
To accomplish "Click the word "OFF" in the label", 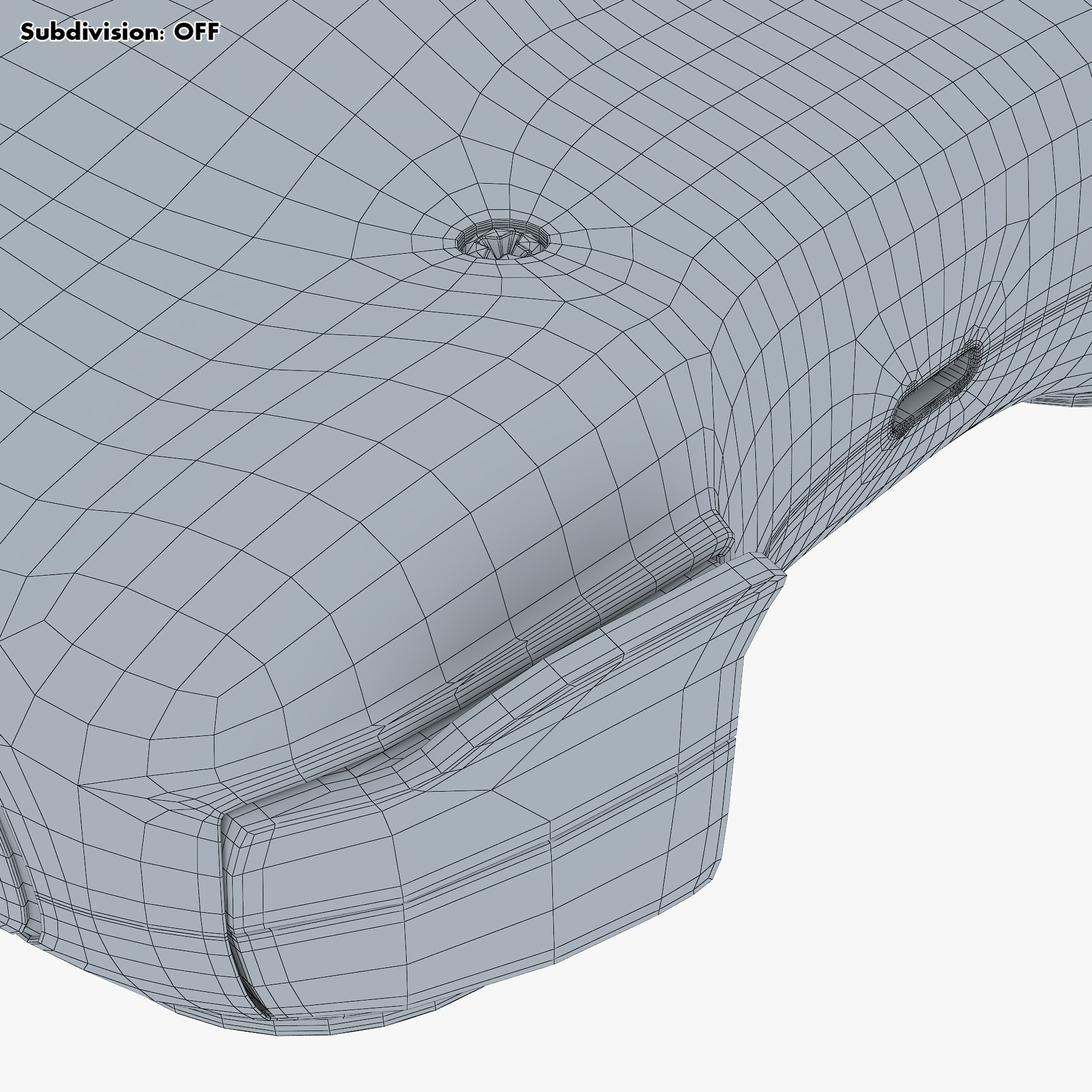I will [196, 32].
